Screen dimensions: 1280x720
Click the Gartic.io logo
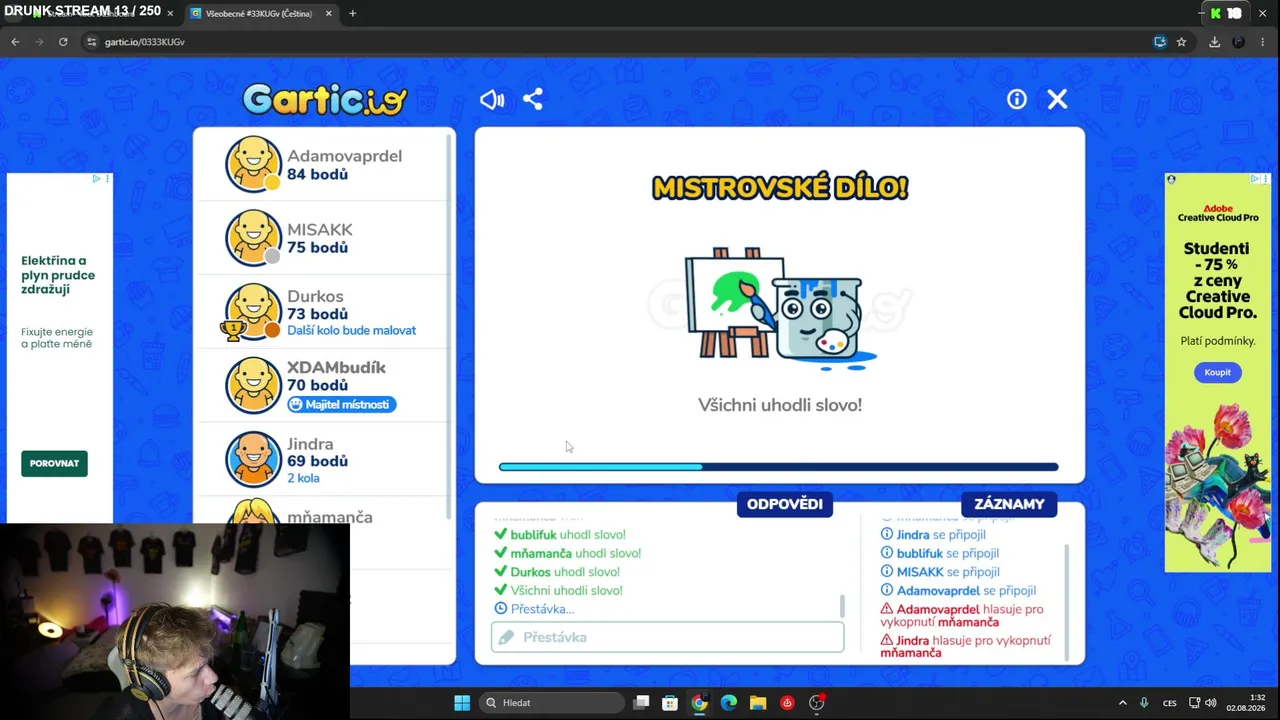324,99
